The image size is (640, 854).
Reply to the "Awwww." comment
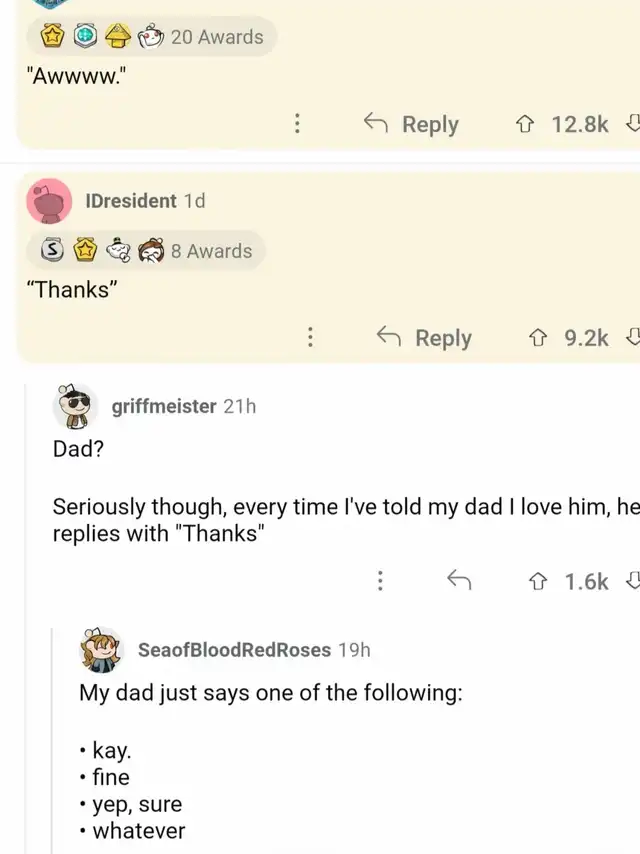point(412,124)
